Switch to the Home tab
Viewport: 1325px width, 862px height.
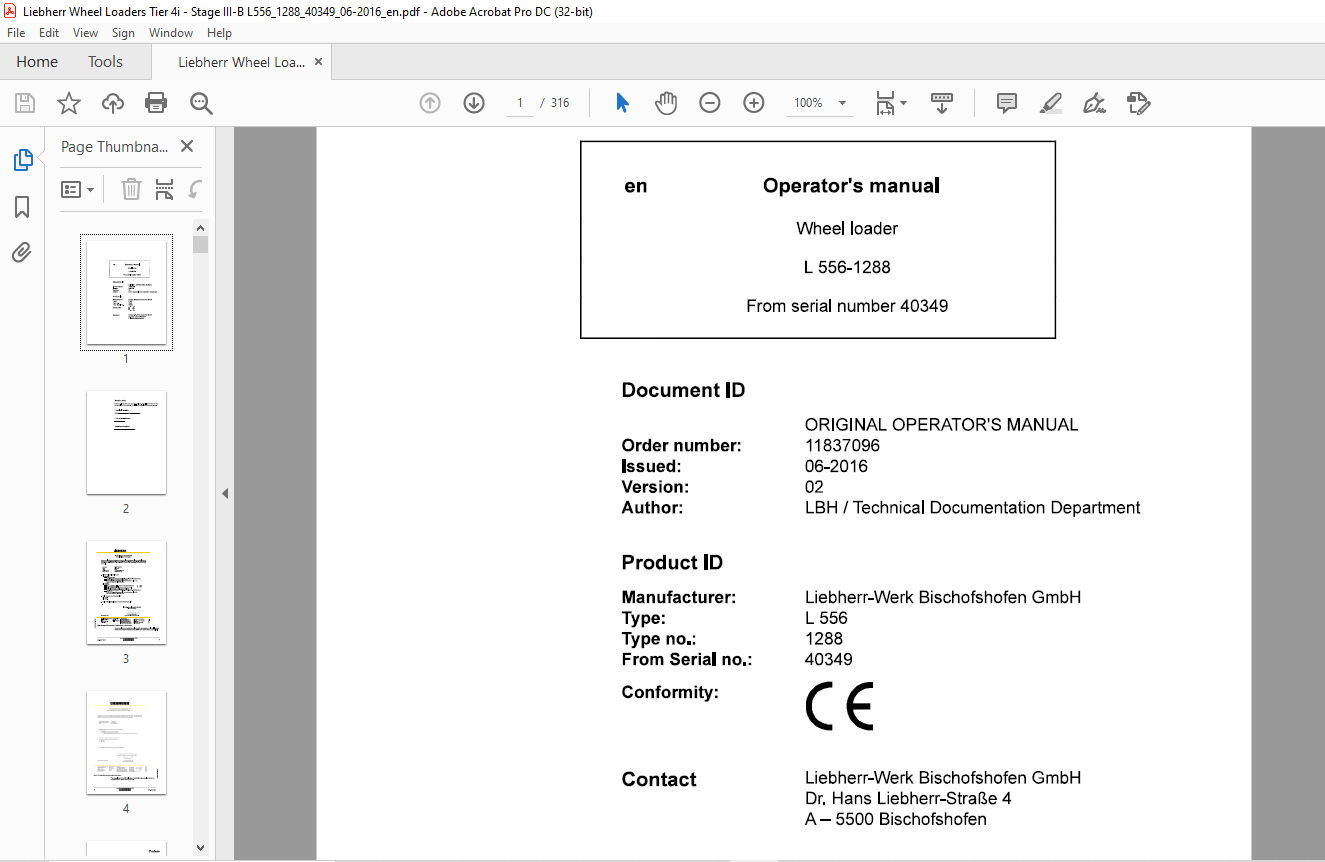pos(37,62)
